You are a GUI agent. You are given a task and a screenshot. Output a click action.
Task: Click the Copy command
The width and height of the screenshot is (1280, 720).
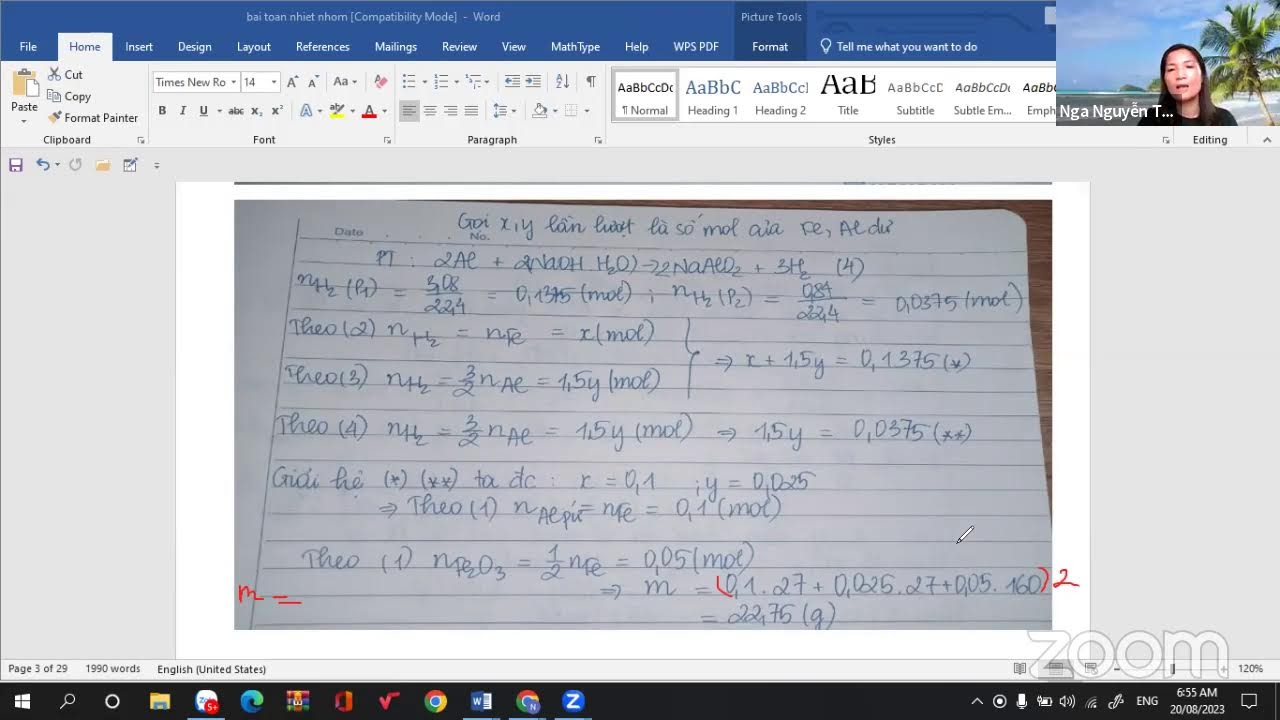(x=69, y=96)
